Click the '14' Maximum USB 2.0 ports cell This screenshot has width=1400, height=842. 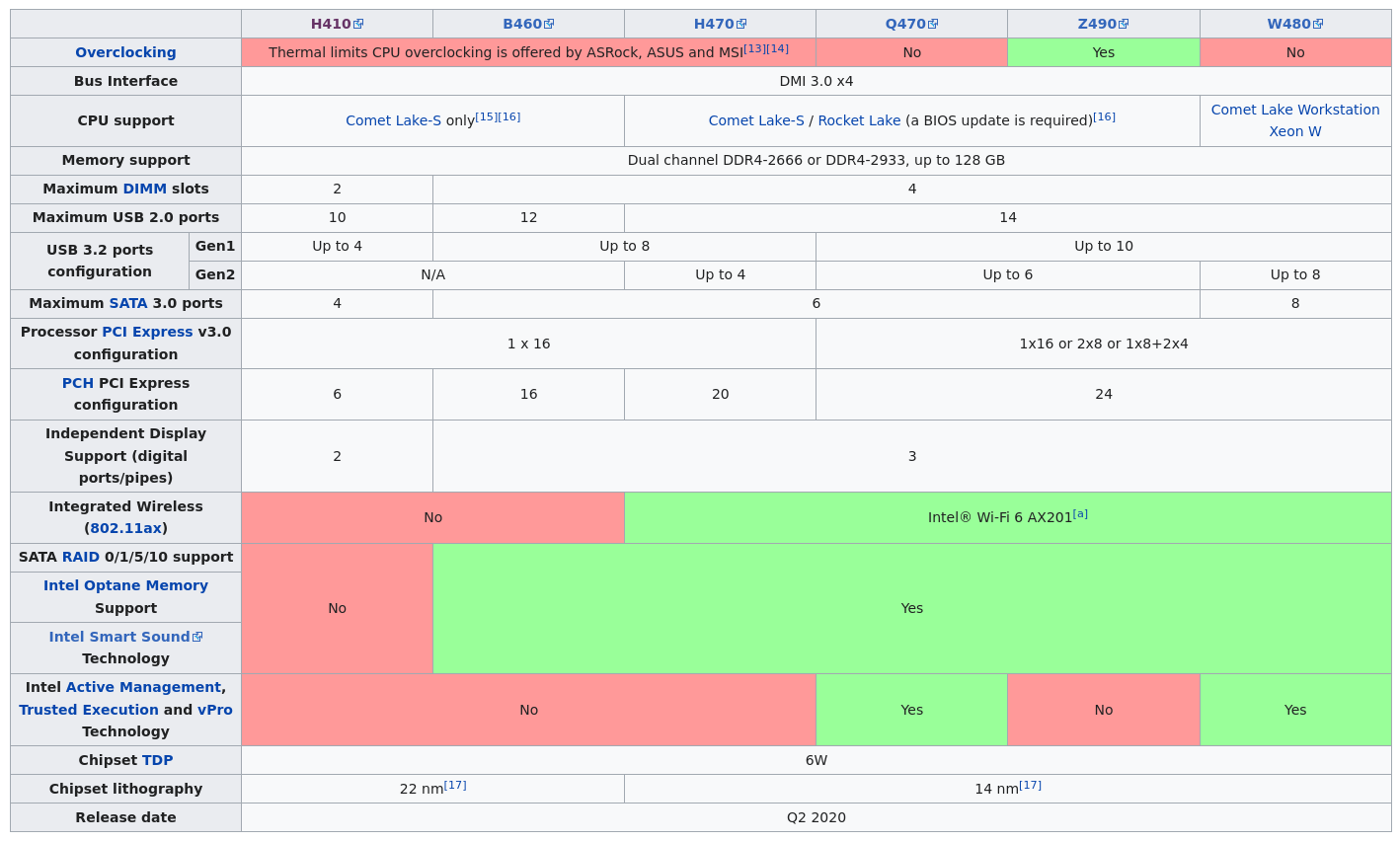[x=1008, y=217]
